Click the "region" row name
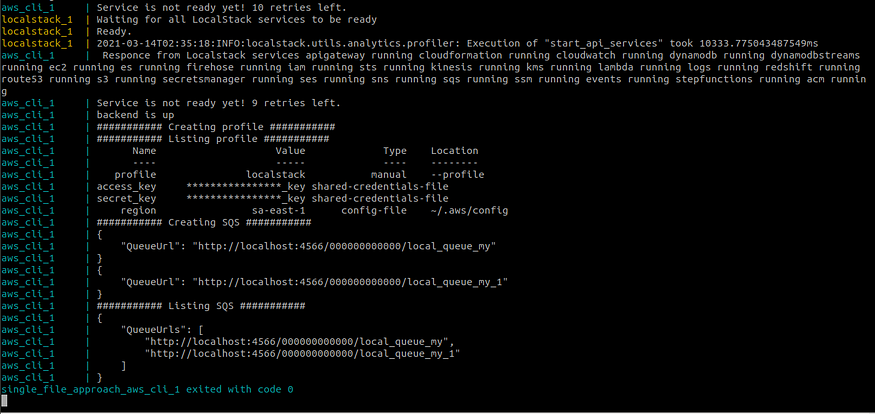Image resolution: width=875 pixels, height=414 pixels. (x=138, y=211)
